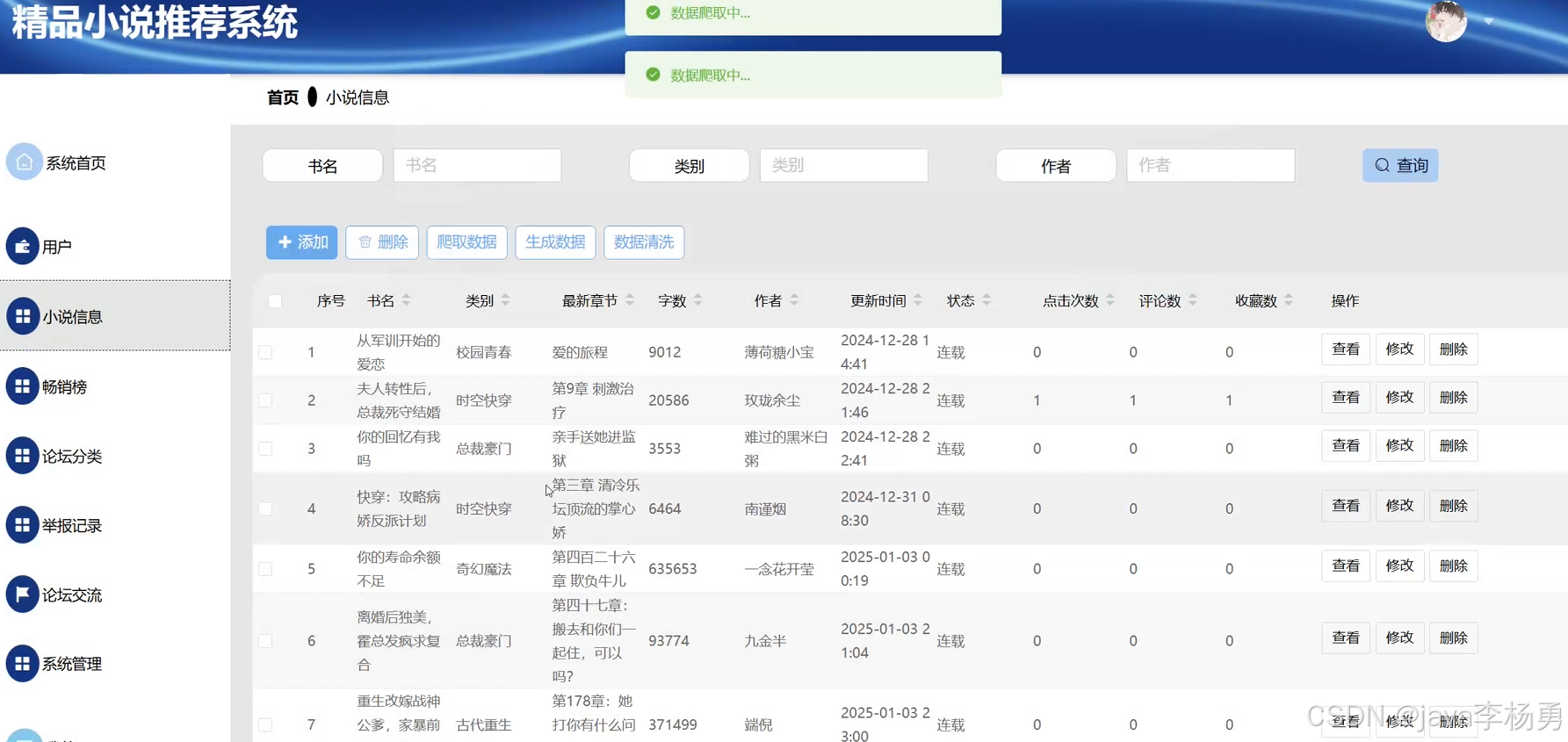Click the green check icon of the first notification
Image resolution: width=1568 pixels, height=742 pixels.
coord(653,12)
